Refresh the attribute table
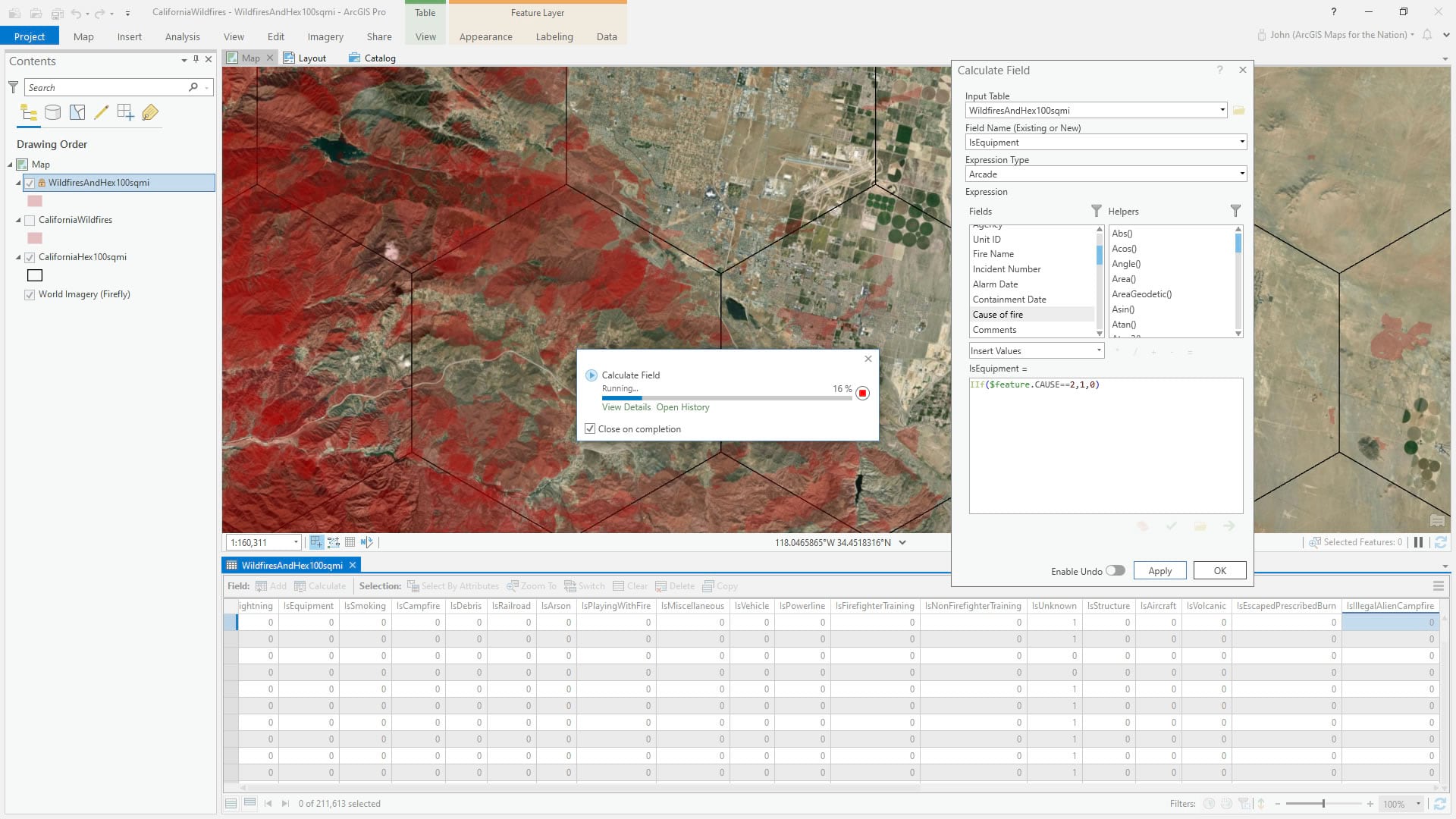Screen dimensions: 1456x819 click(1439, 804)
